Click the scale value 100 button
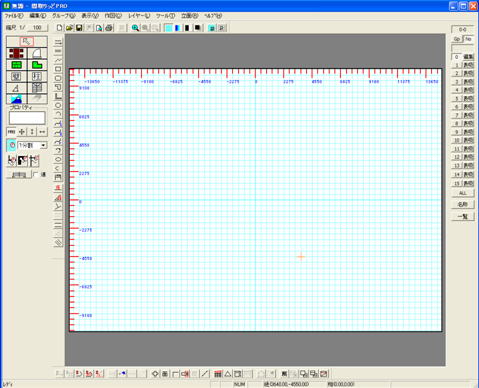479x388 pixels. 37,28
